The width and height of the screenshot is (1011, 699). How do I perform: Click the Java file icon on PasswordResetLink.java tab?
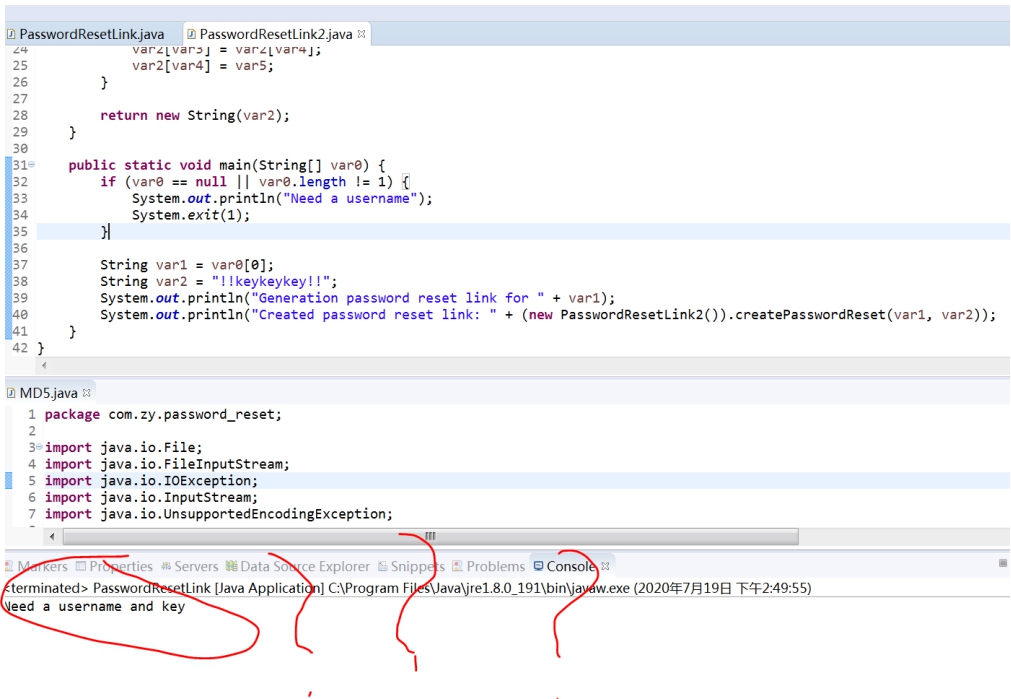(11, 34)
